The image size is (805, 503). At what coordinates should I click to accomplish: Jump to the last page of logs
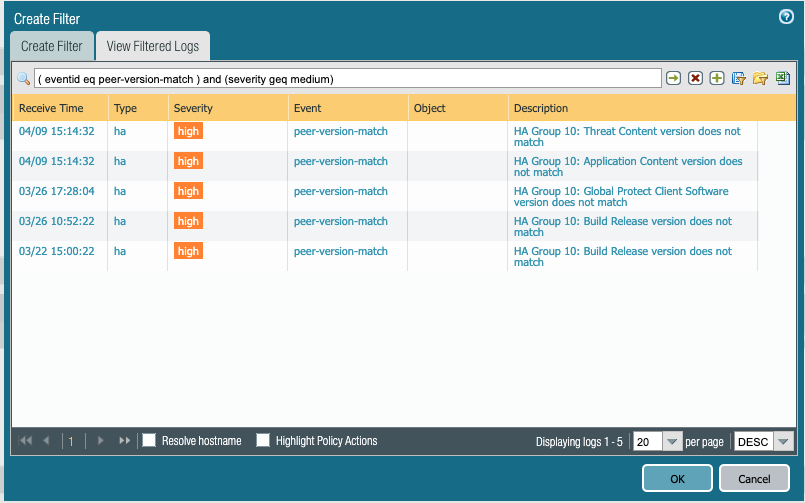[x=125, y=441]
